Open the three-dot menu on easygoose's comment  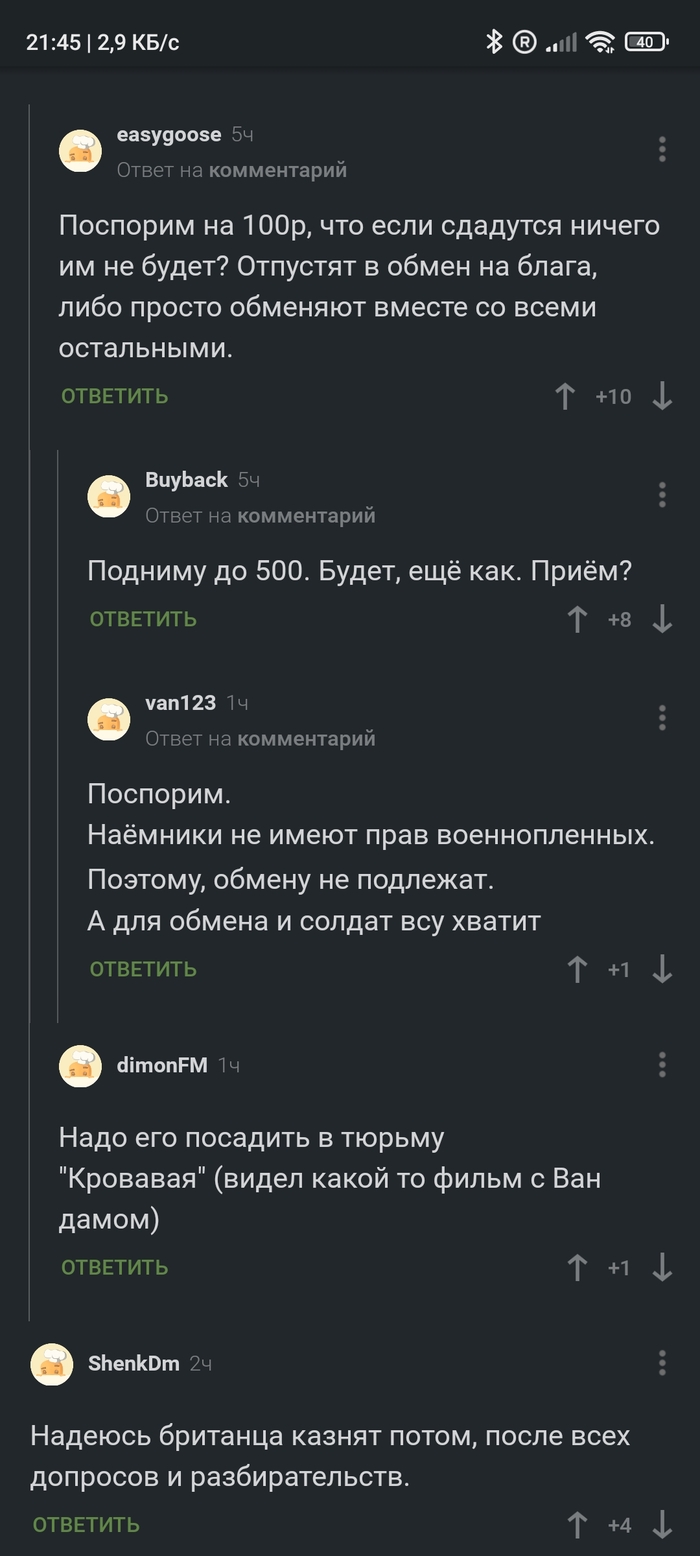point(661,148)
